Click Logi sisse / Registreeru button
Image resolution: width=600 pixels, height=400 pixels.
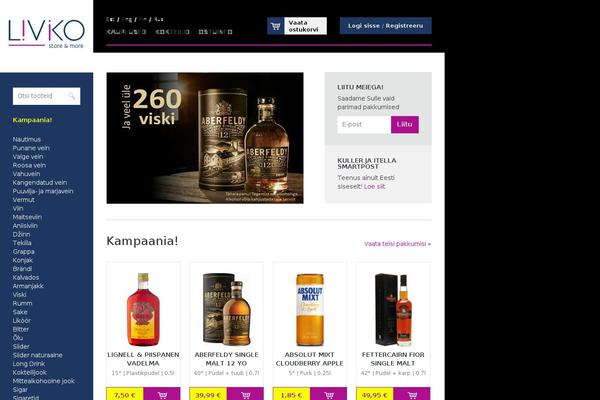[386, 26]
